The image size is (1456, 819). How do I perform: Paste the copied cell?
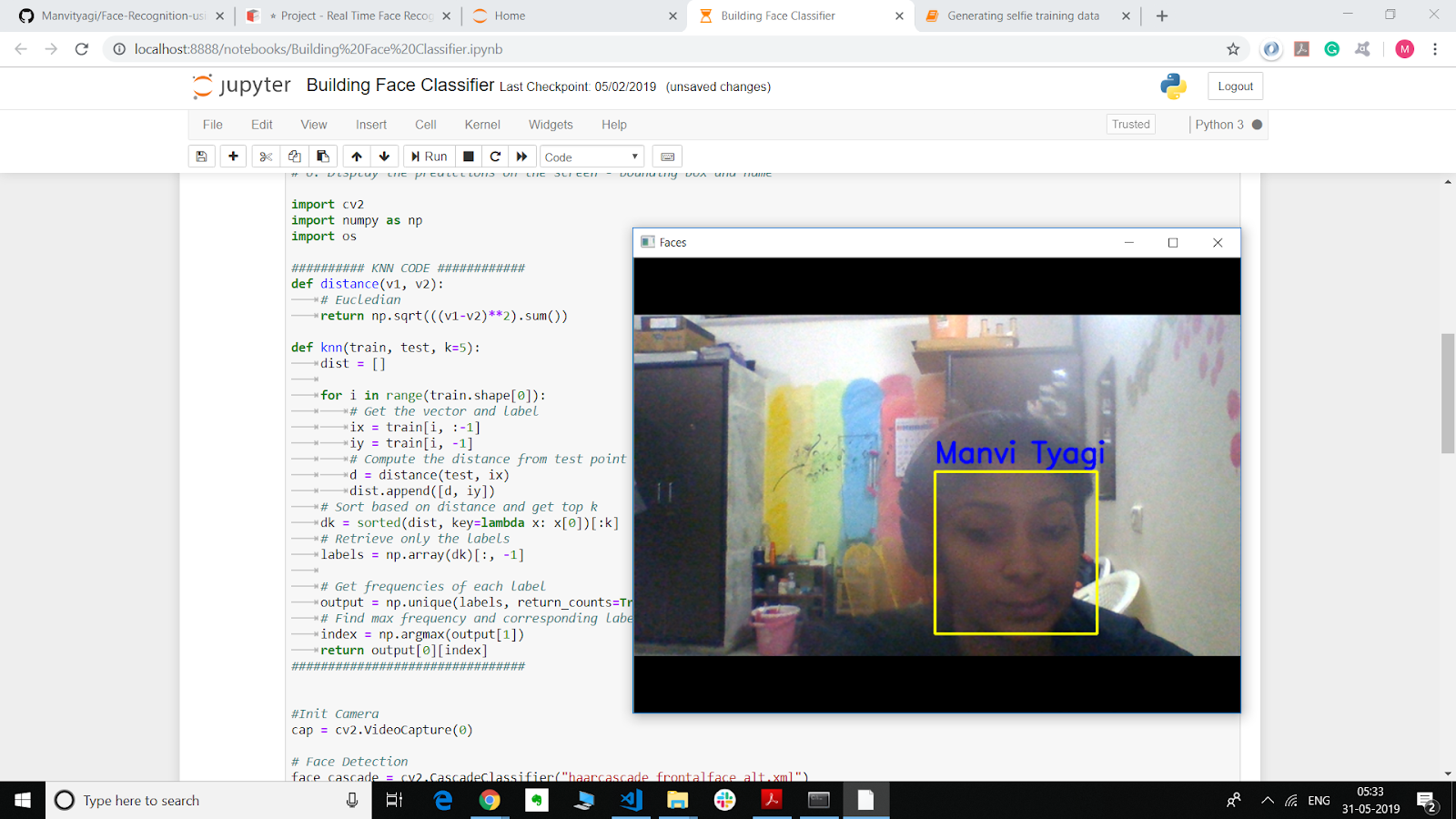click(x=323, y=156)
